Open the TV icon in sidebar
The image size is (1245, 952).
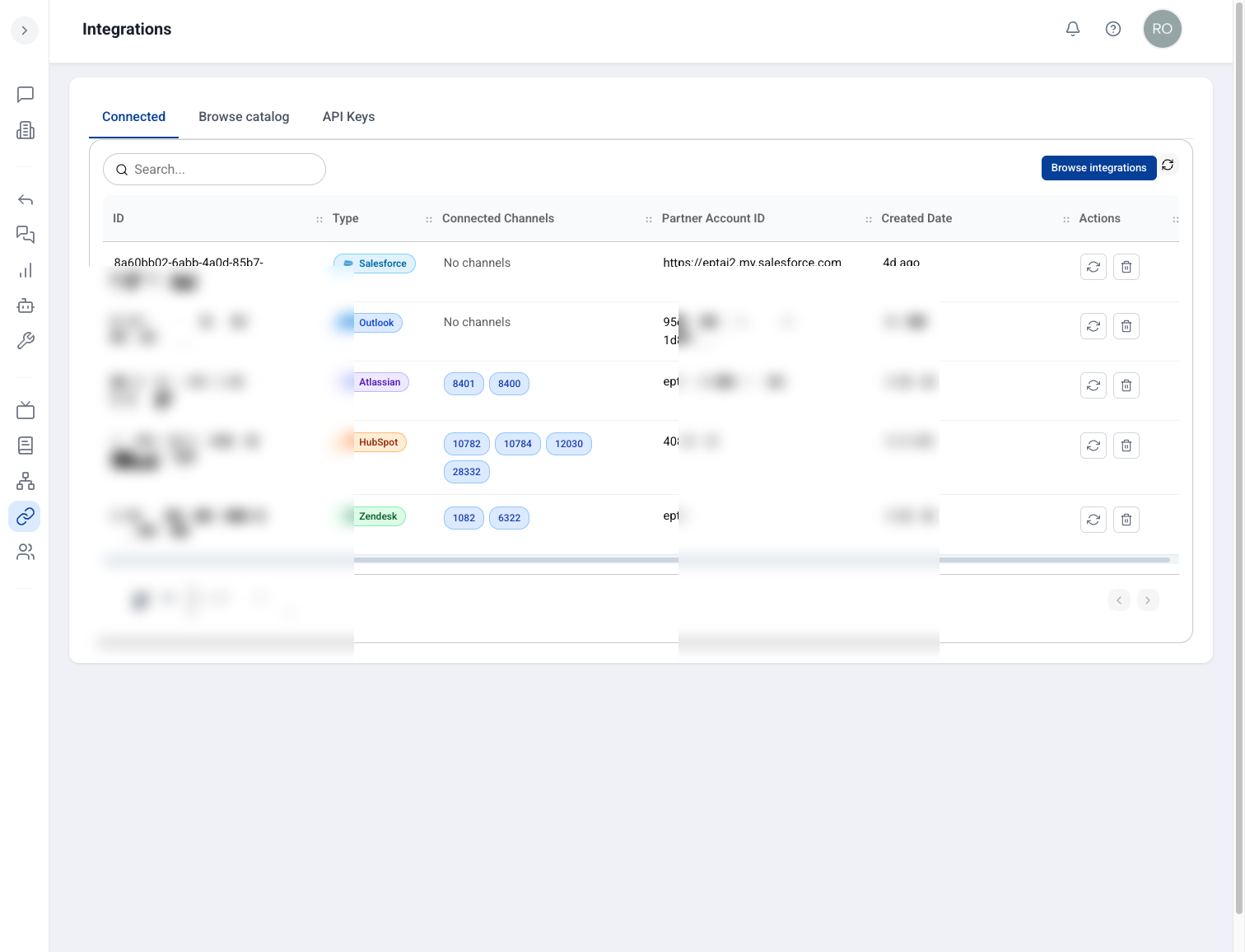(26, 410)
